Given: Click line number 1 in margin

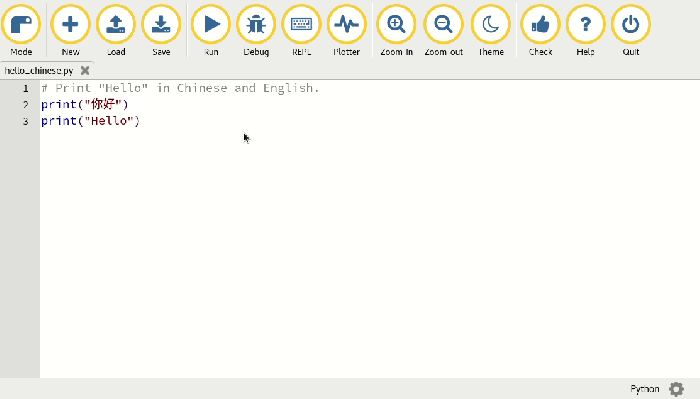Looking at the screenshot, I should 25,88.
